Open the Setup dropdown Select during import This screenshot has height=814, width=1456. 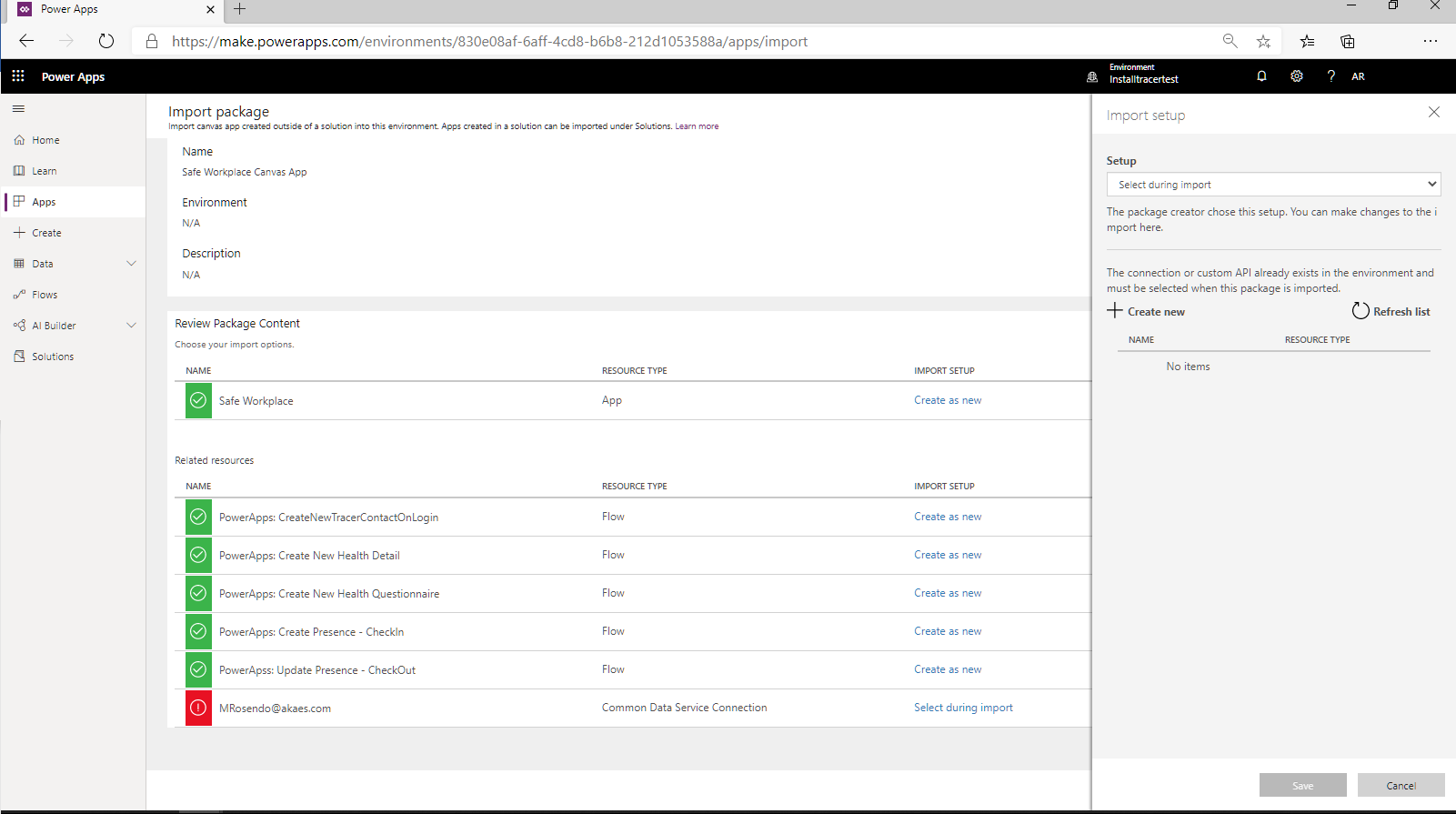pos(1273,185)
